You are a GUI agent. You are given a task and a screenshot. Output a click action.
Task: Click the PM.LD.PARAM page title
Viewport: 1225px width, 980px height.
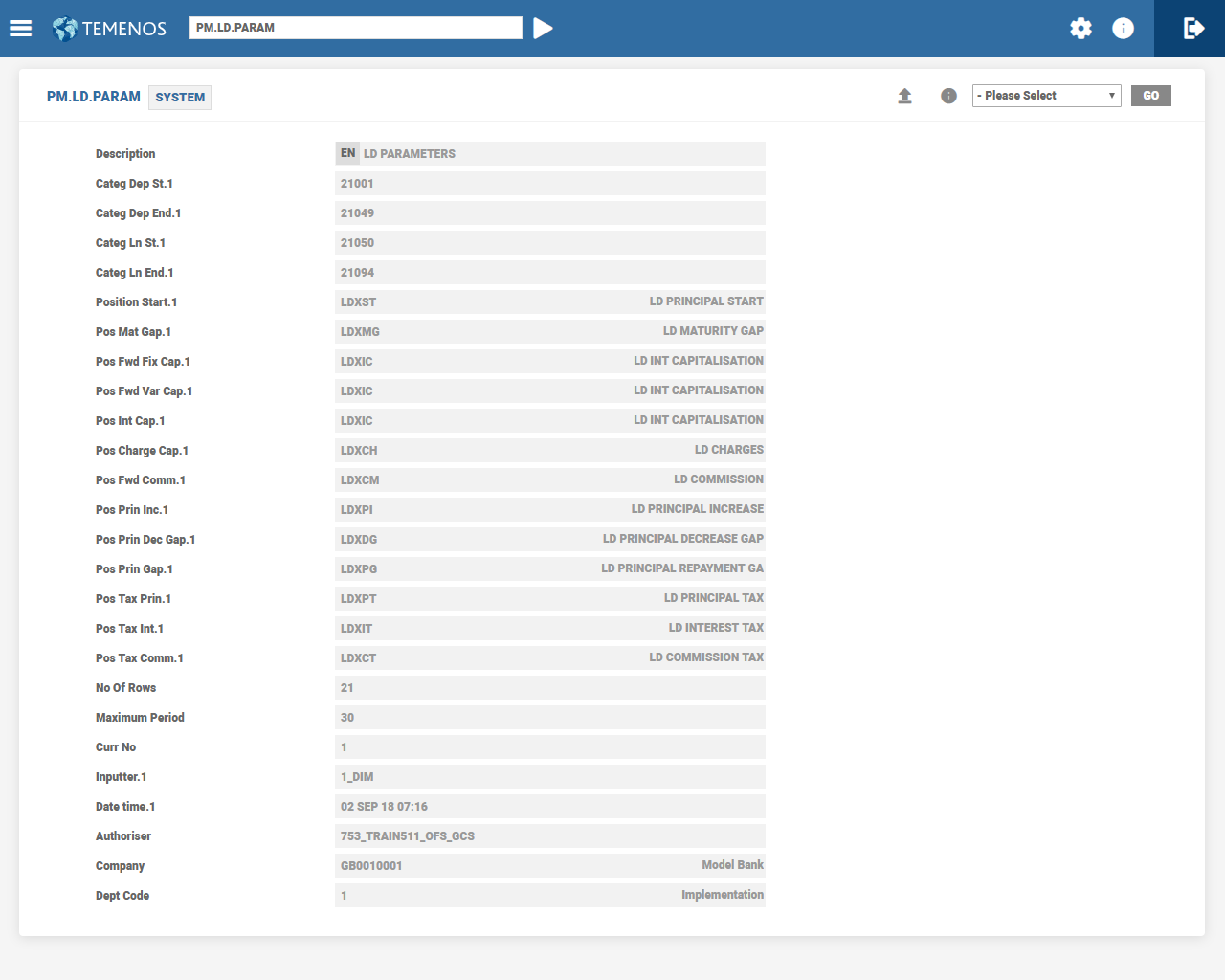coord(94,97)
